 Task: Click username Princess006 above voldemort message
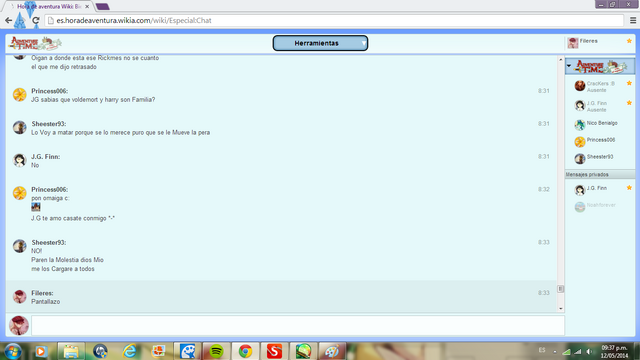[x=49, y=91]
